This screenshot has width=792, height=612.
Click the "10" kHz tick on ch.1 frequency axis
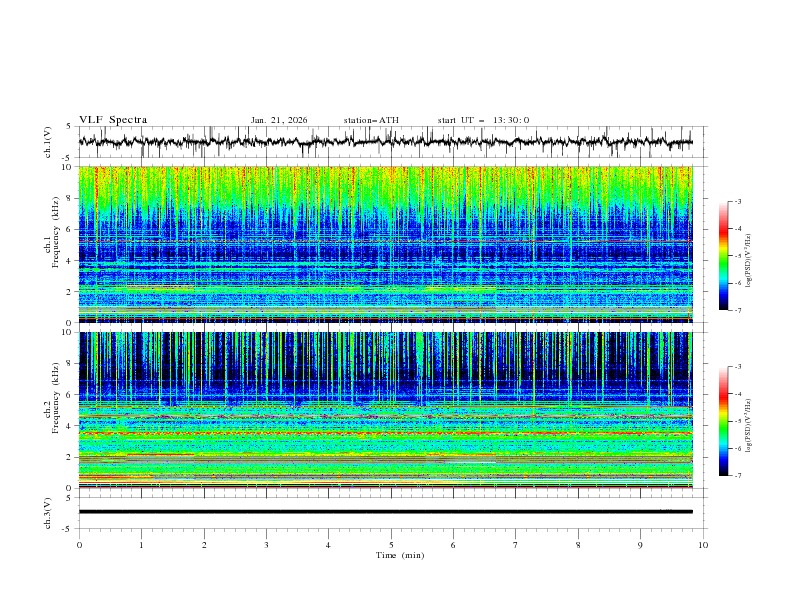tap(66, 167)
